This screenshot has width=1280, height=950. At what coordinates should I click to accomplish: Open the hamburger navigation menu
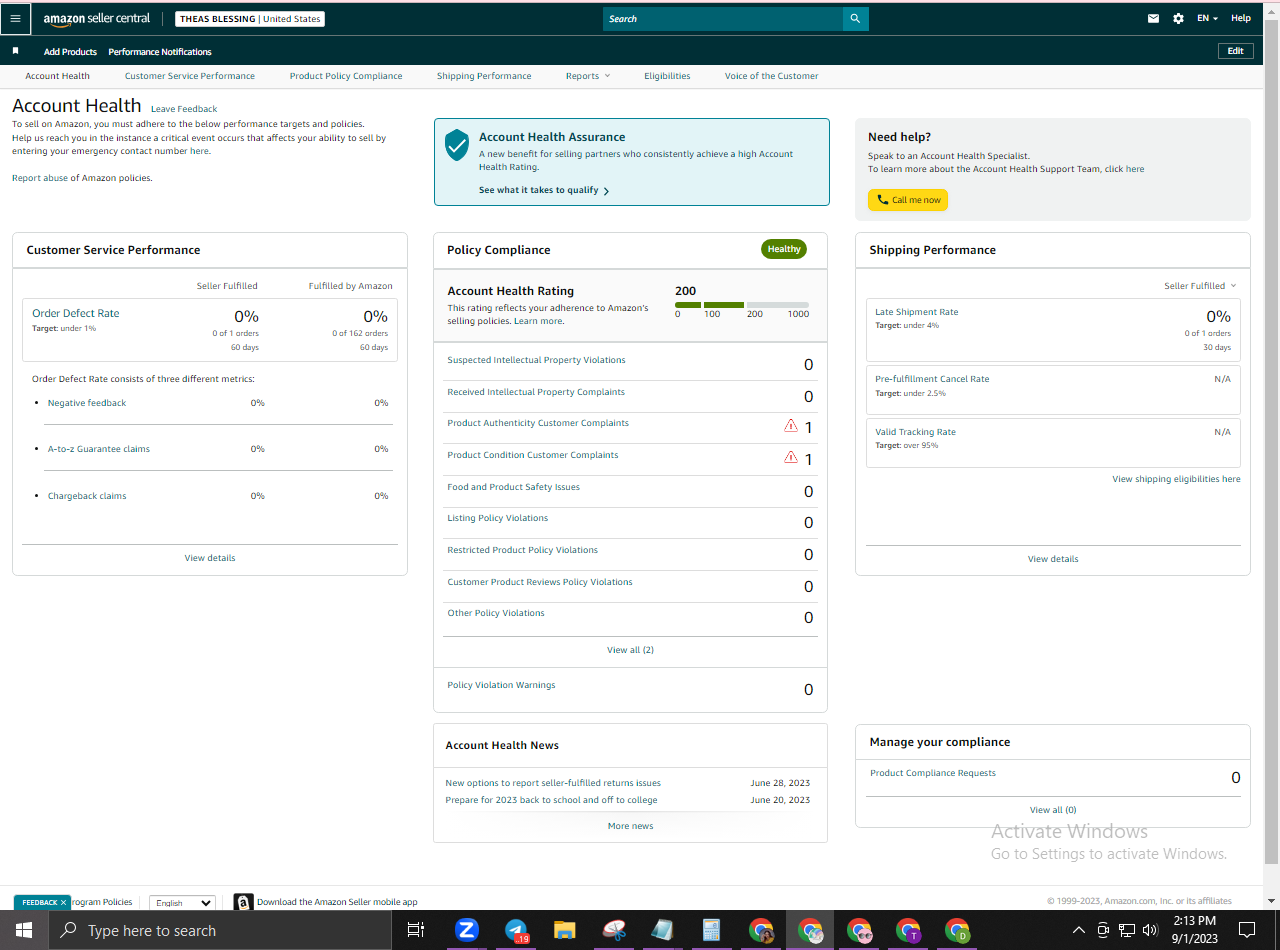[x=15, y=19]
